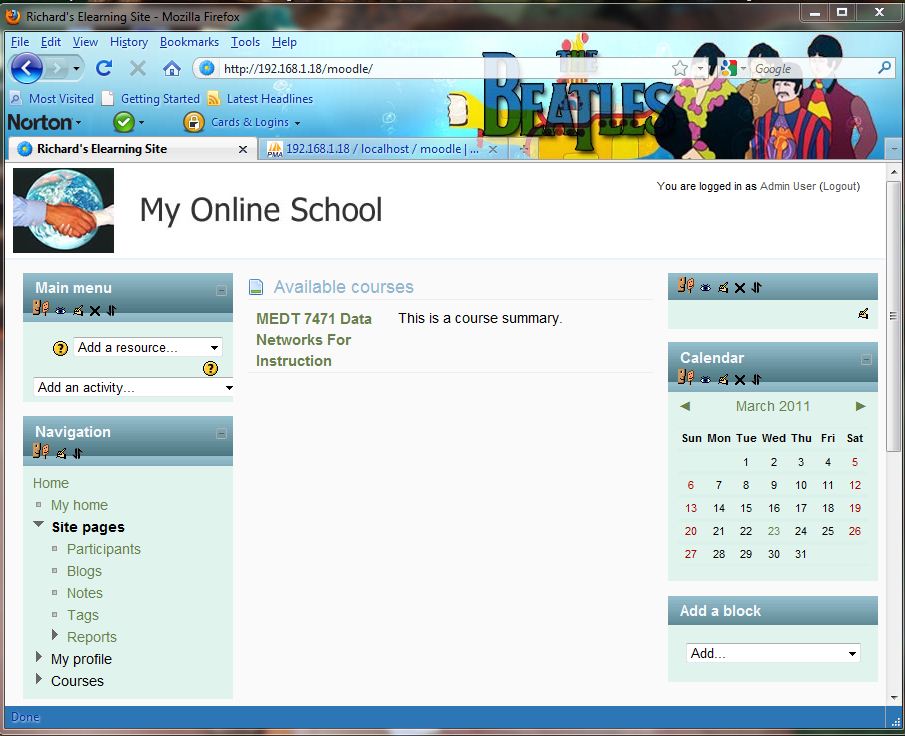The height and width of the screenshot is (736, 905).
Task: Click the Logout link
Action: point(840,186)
